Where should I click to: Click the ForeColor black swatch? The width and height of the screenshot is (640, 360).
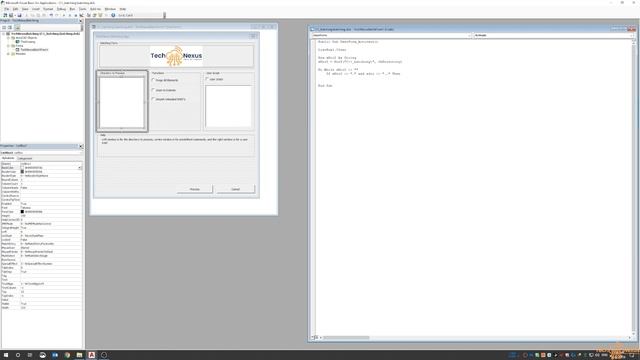[22, 212]
